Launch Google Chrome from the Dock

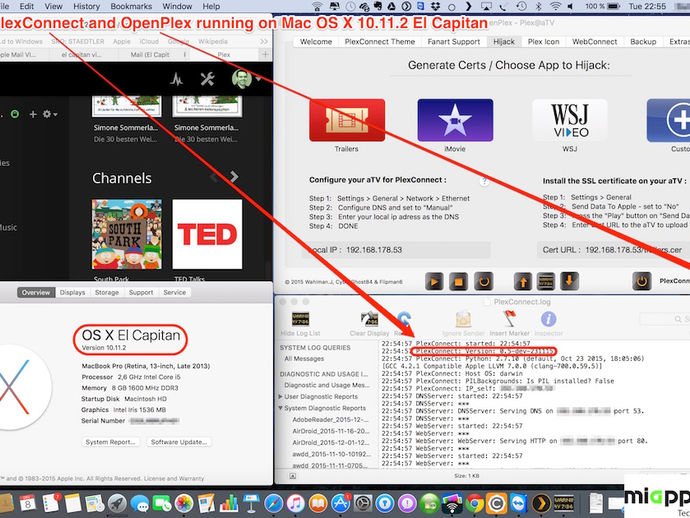pyautogui.click(x=474, y=503)
